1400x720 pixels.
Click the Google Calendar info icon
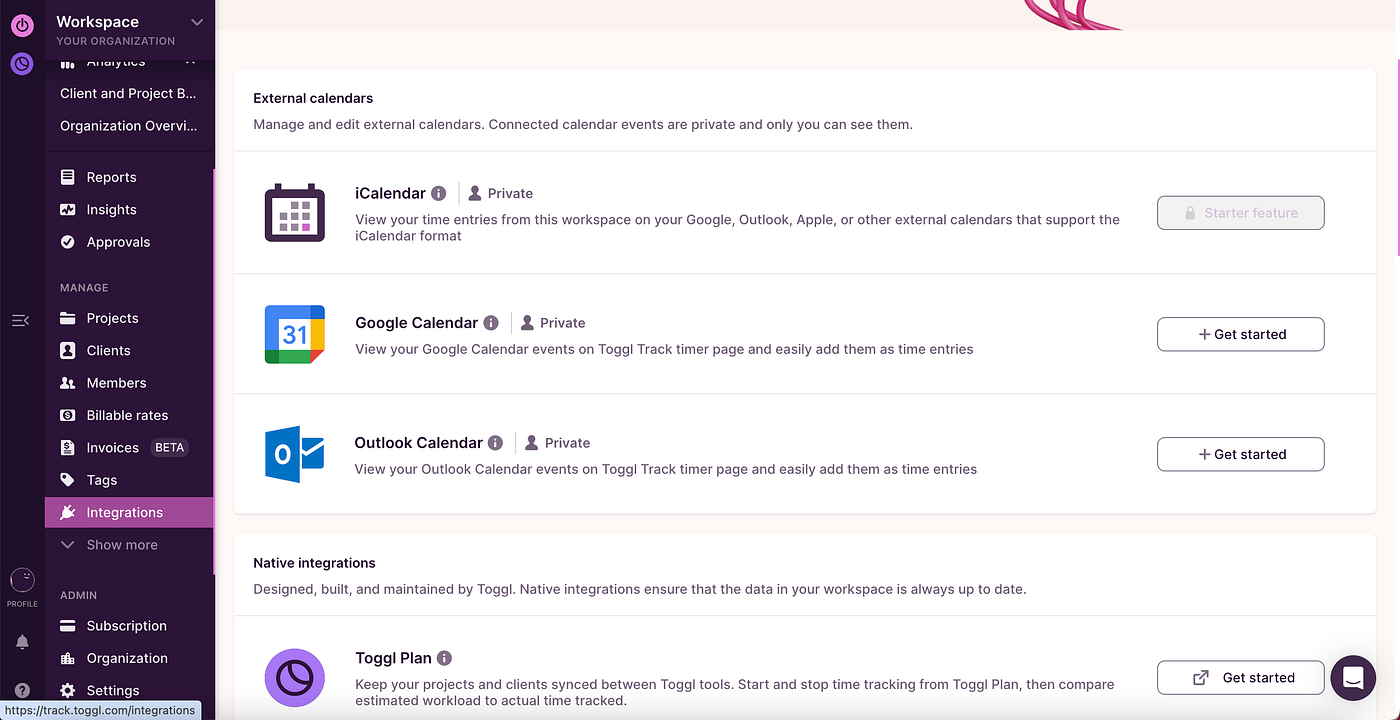491,323
